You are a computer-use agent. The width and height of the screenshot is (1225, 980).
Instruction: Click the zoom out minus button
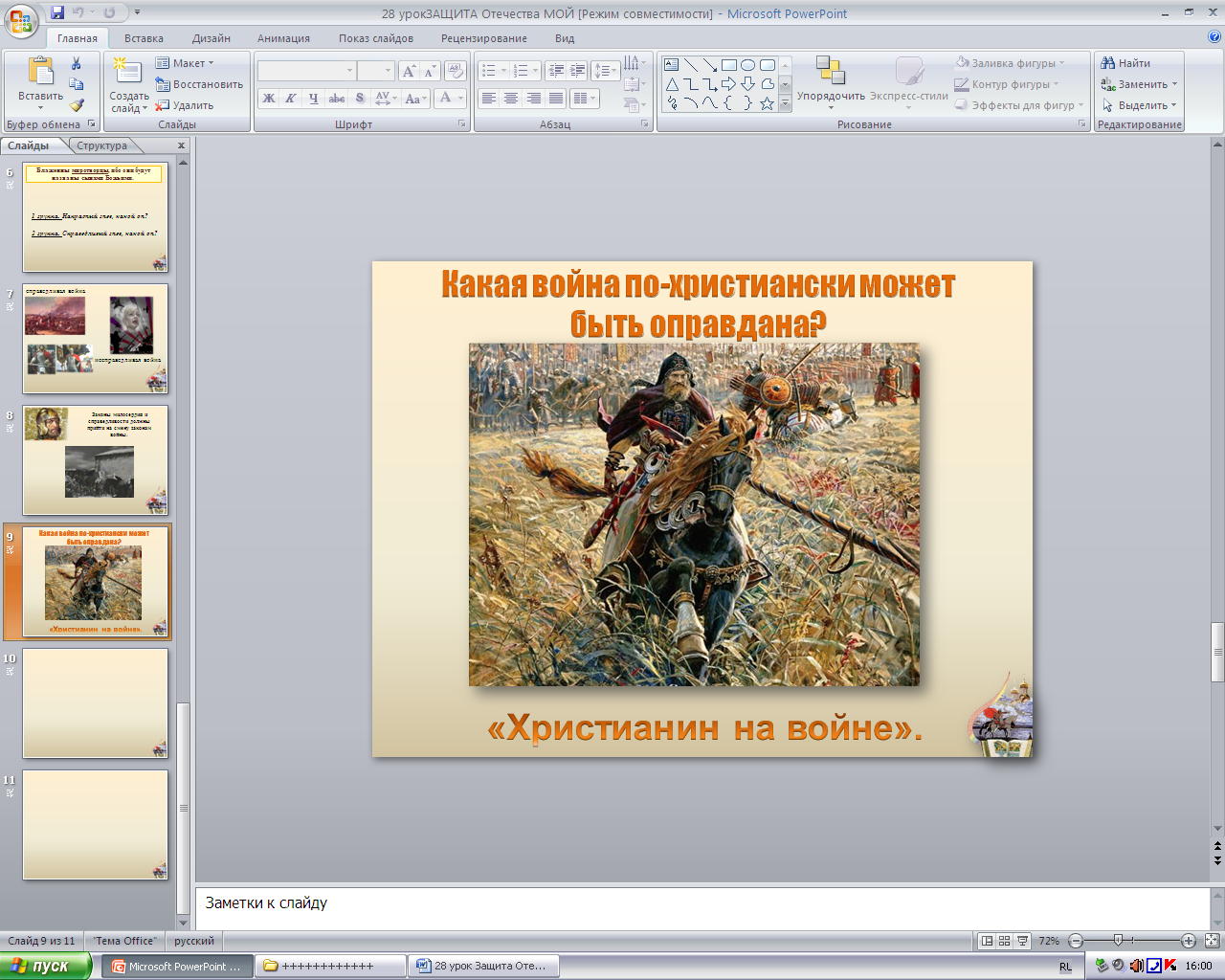coord(1076,941)
